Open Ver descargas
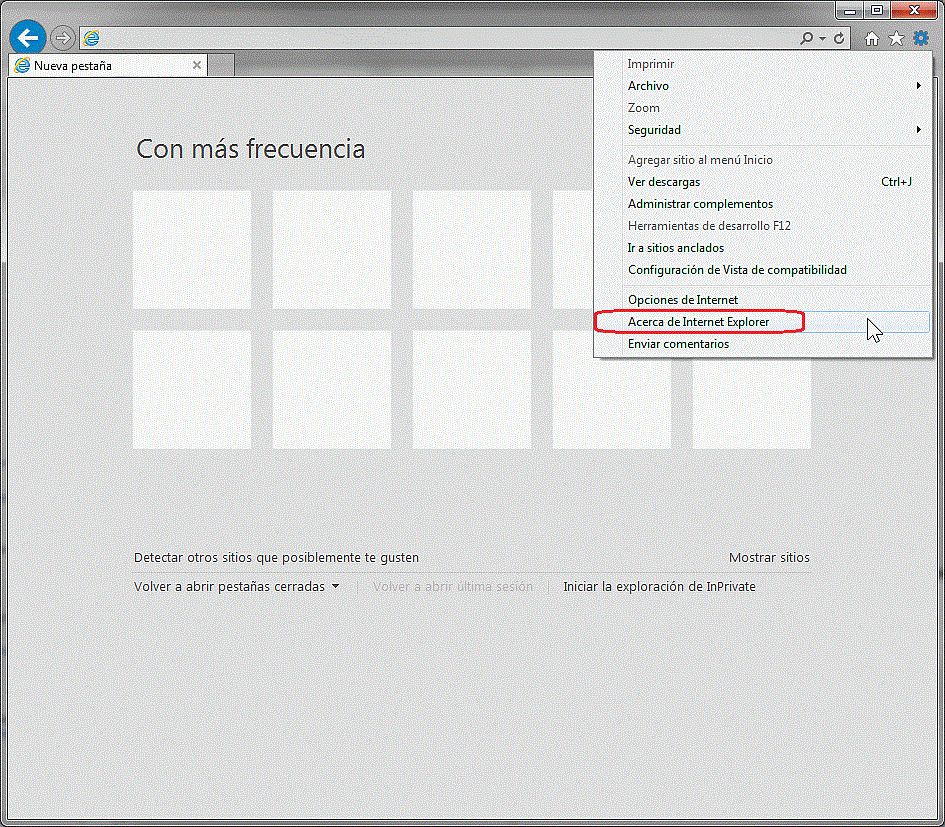This screenshot has width=945, height=827. [763, 181]
